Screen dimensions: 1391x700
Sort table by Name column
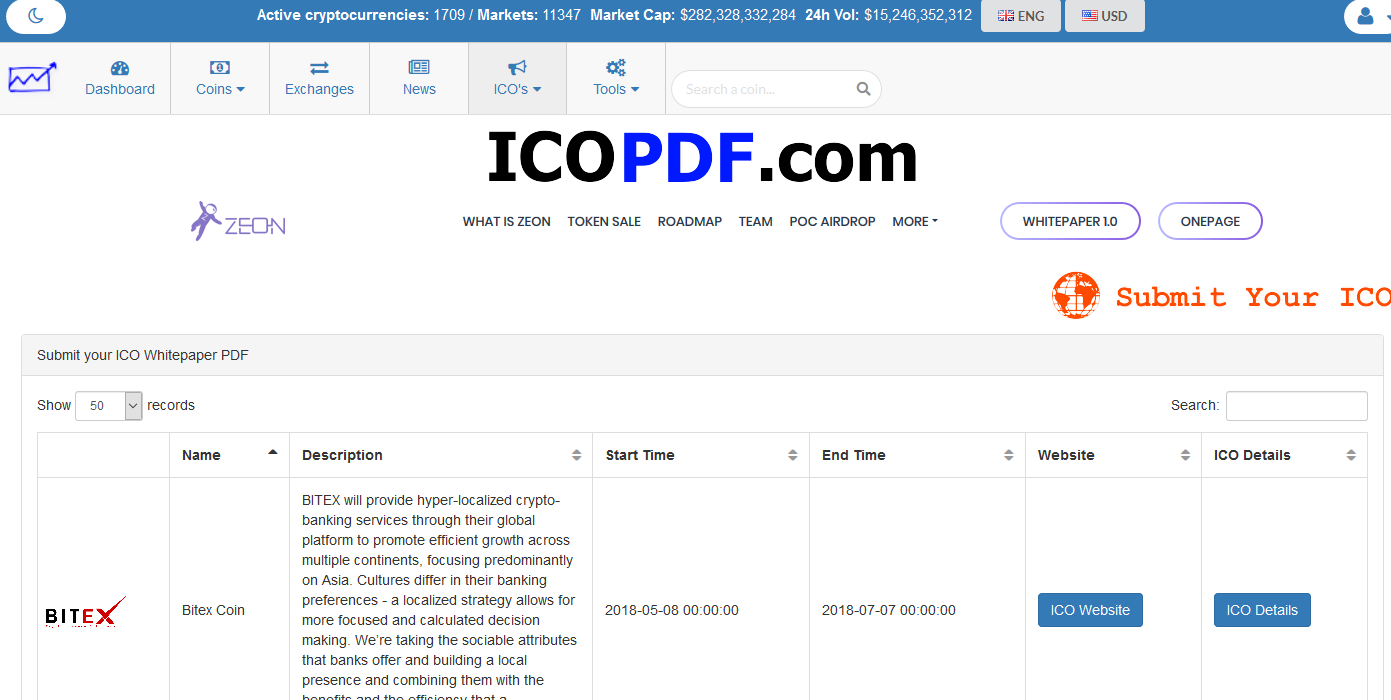click(229, 455)
